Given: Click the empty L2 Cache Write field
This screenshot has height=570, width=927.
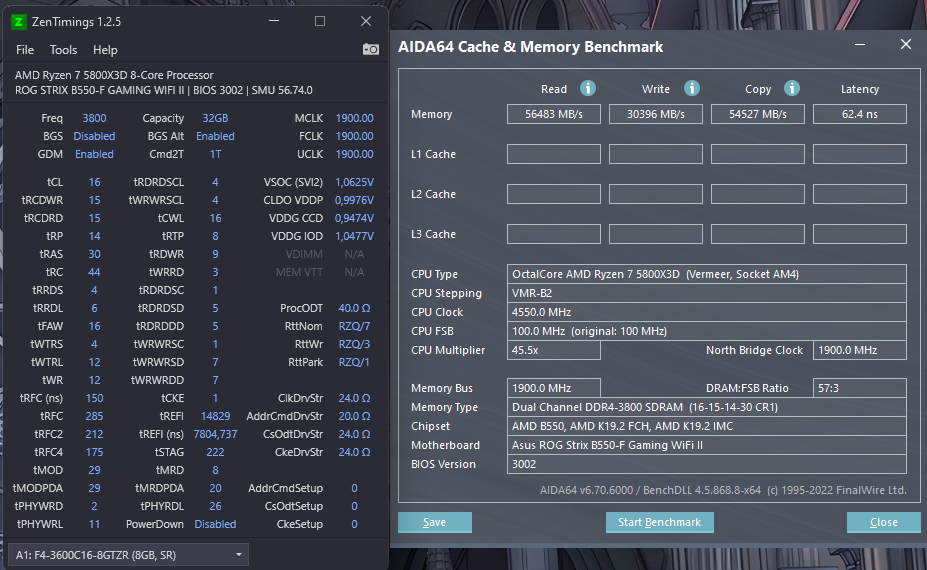Looking at the screenshot, I should coord(656,194).
